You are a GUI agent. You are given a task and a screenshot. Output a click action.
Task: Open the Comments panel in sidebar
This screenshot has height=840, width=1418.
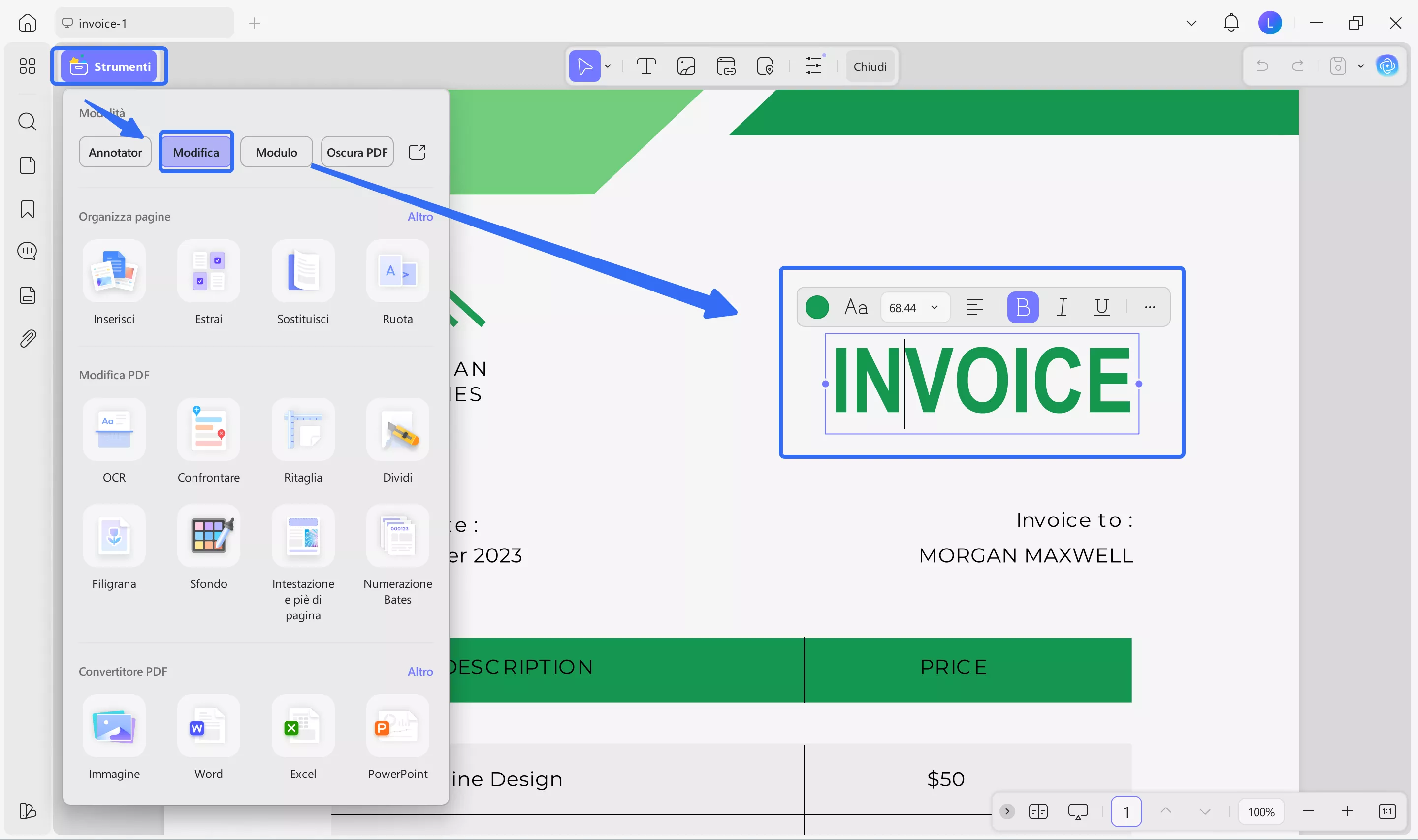(x=27, y=251)
